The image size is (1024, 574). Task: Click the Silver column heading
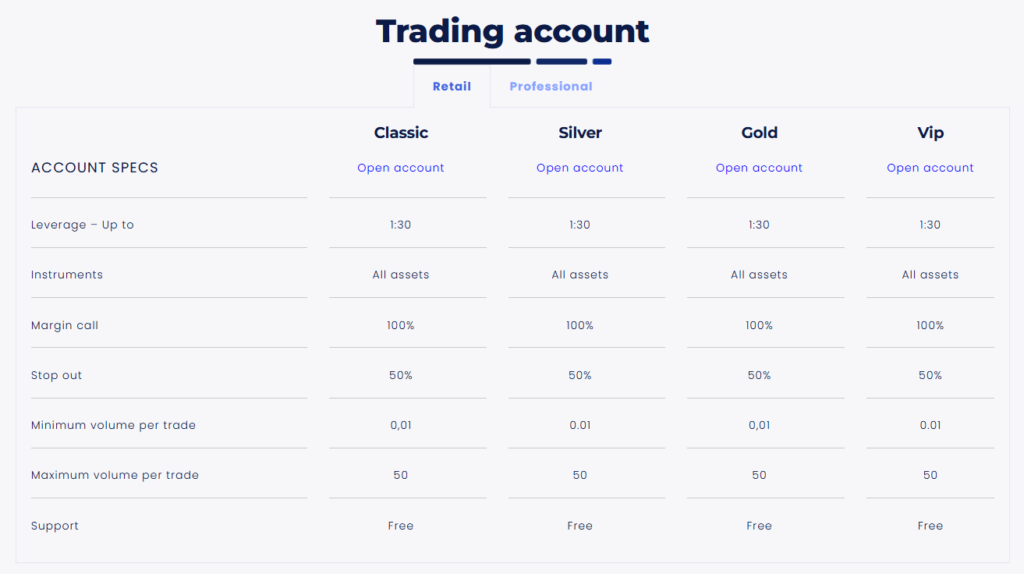580,133
